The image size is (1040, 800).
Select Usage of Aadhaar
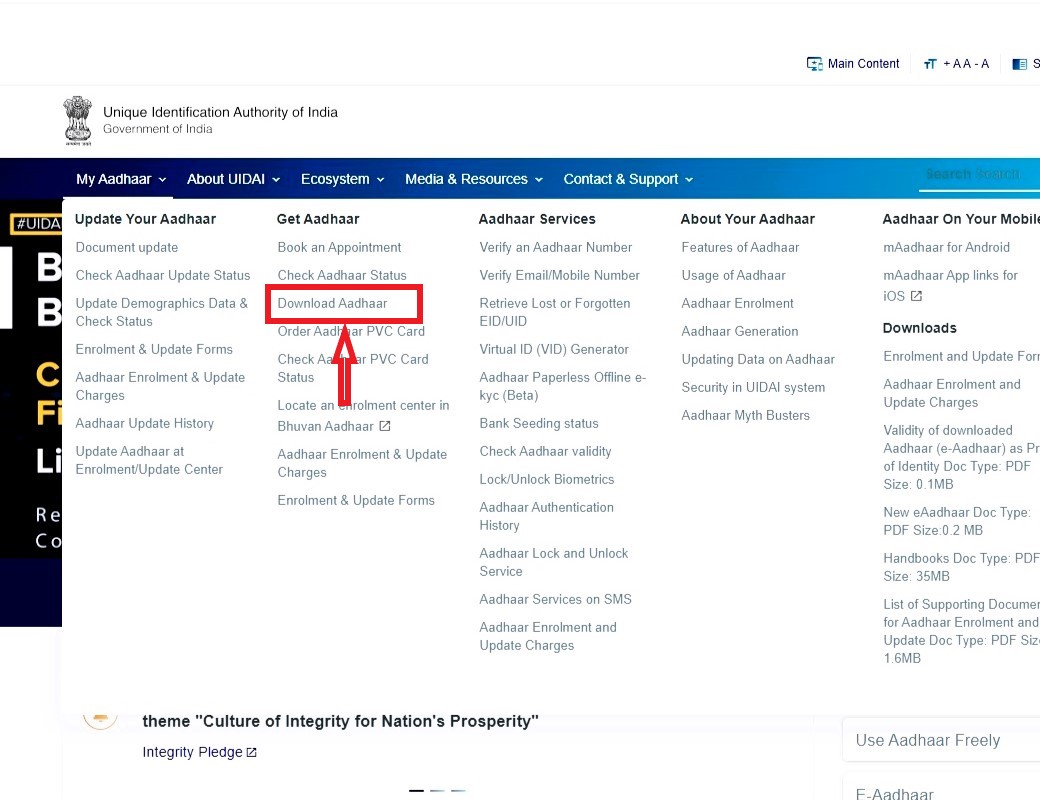pyautogui.click(x=734, y=275)
